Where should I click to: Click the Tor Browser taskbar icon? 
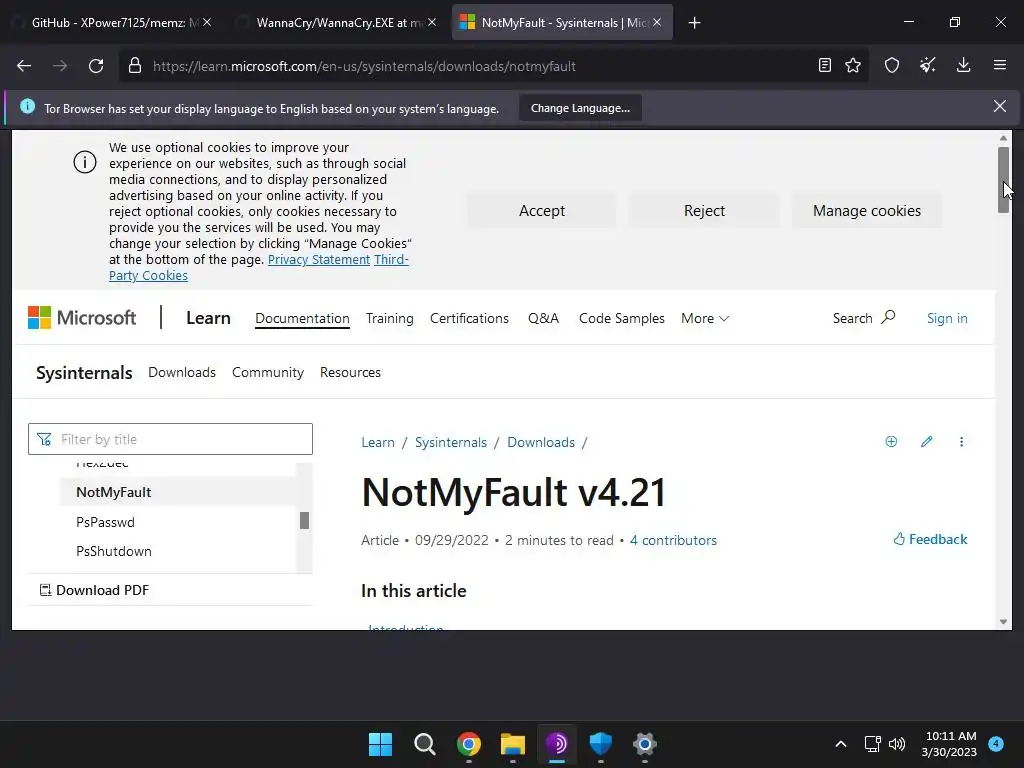pyautogui.click(x=556, y=744)
